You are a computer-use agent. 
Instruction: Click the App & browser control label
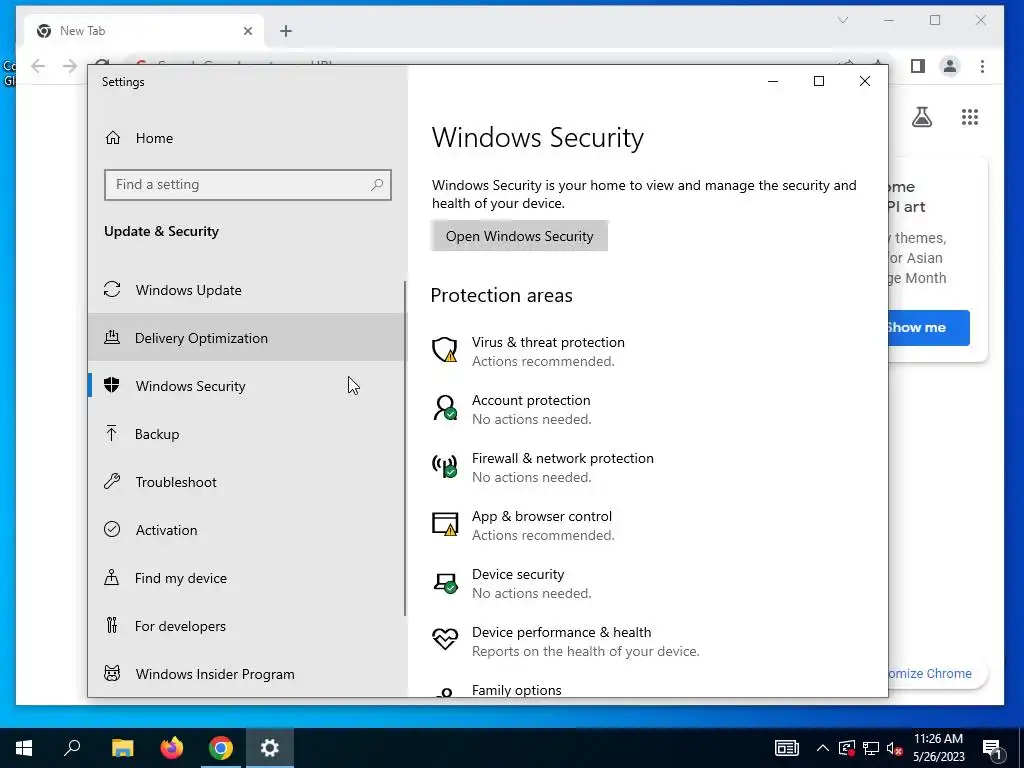pyautogui.click(x=541, y=517)
